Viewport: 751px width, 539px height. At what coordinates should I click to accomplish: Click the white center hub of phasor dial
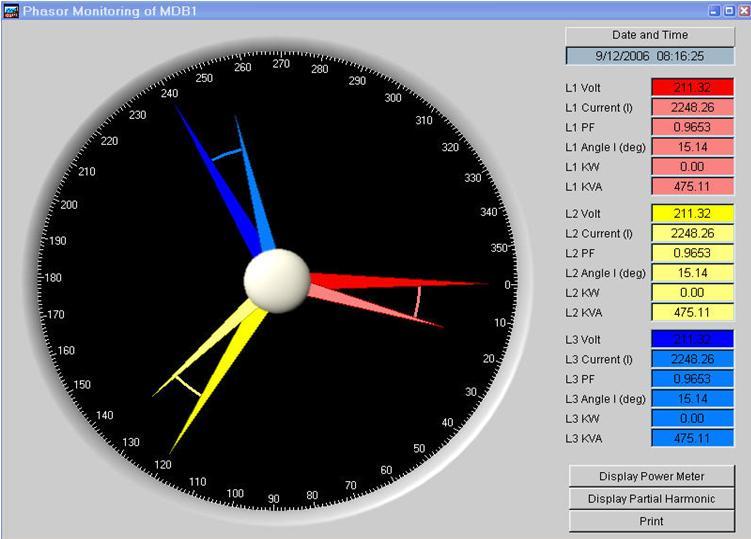(x=276, y=282)
